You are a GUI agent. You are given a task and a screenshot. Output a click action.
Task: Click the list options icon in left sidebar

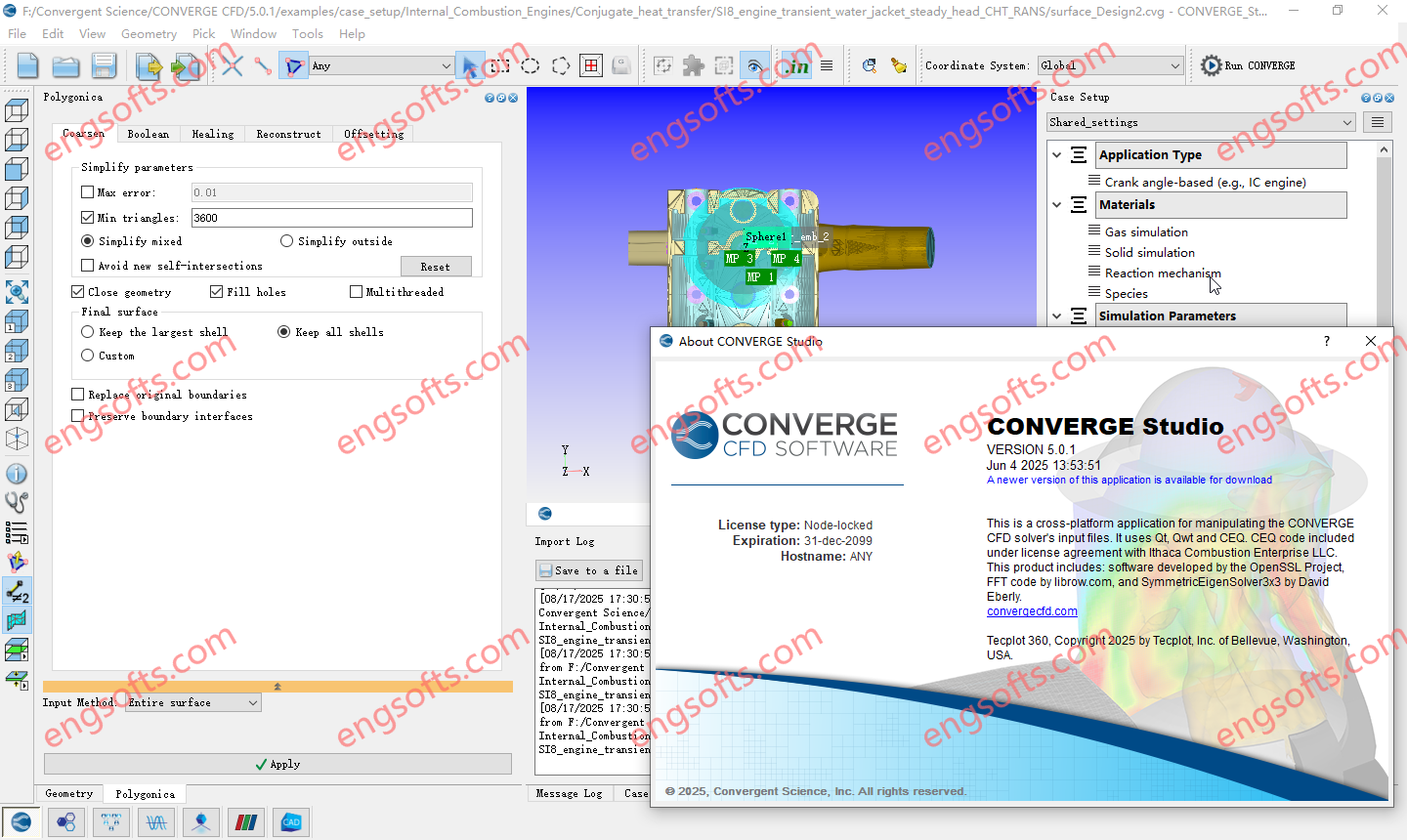[x=17, y=532]
